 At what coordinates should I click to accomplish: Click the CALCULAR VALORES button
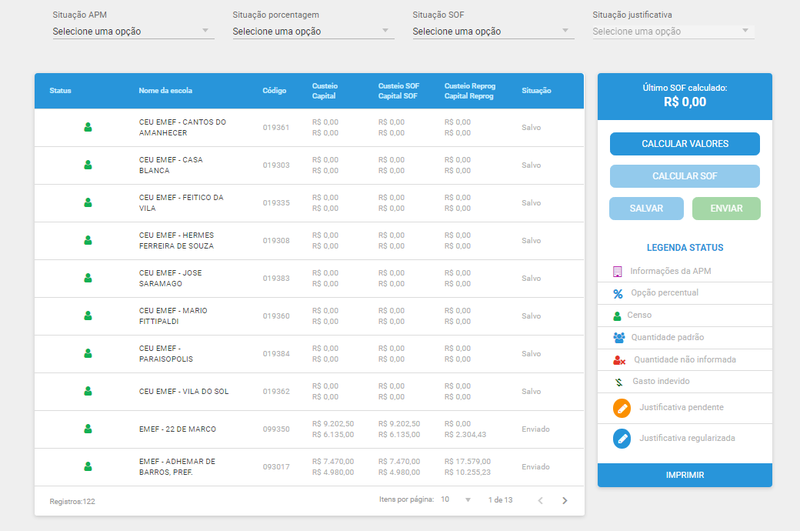click(685, 144)
